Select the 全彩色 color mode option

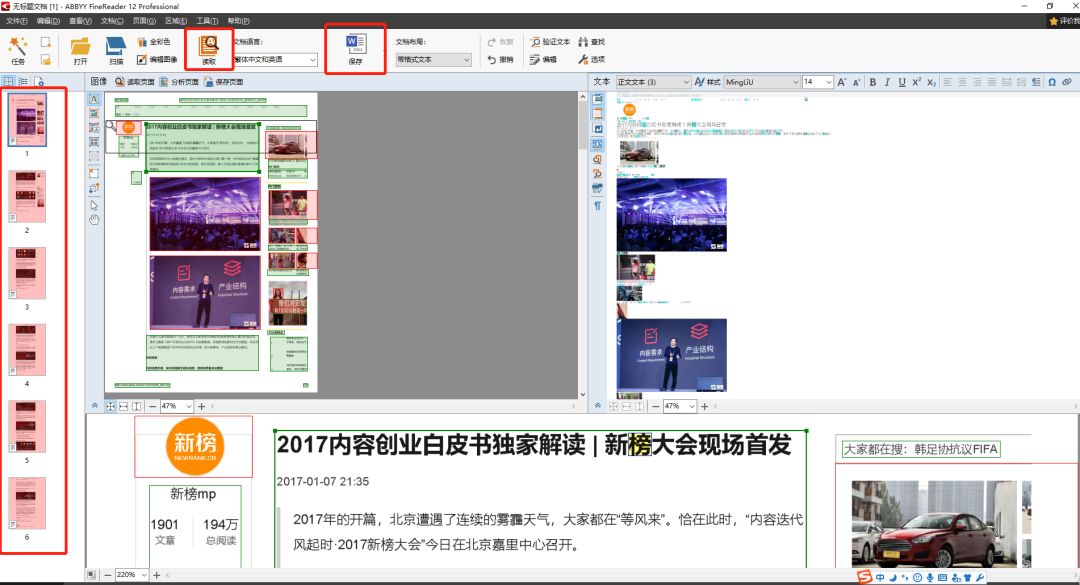(x=154, y=42)
